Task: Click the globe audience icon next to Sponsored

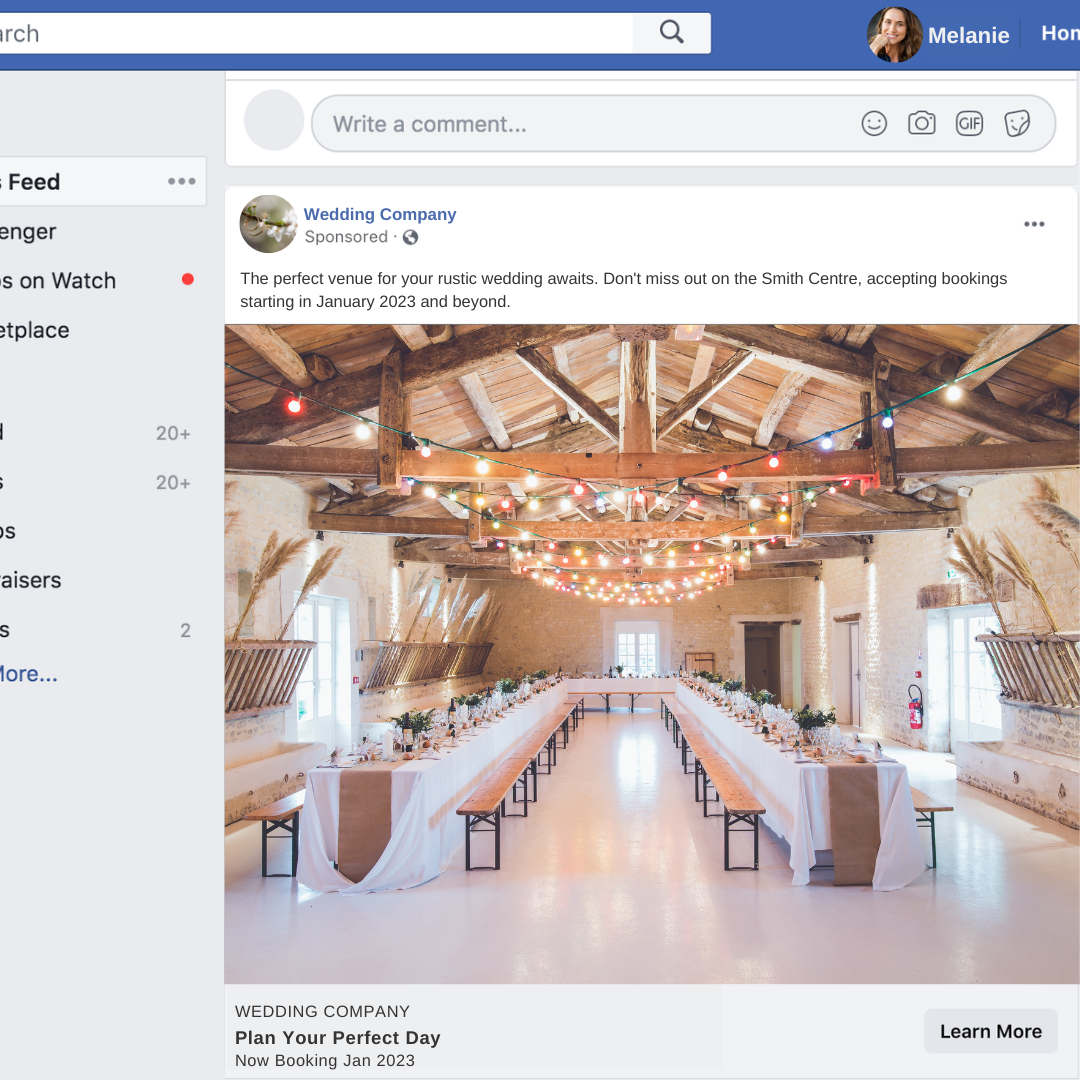Action: pyautogui.click(x=410, y=237)
